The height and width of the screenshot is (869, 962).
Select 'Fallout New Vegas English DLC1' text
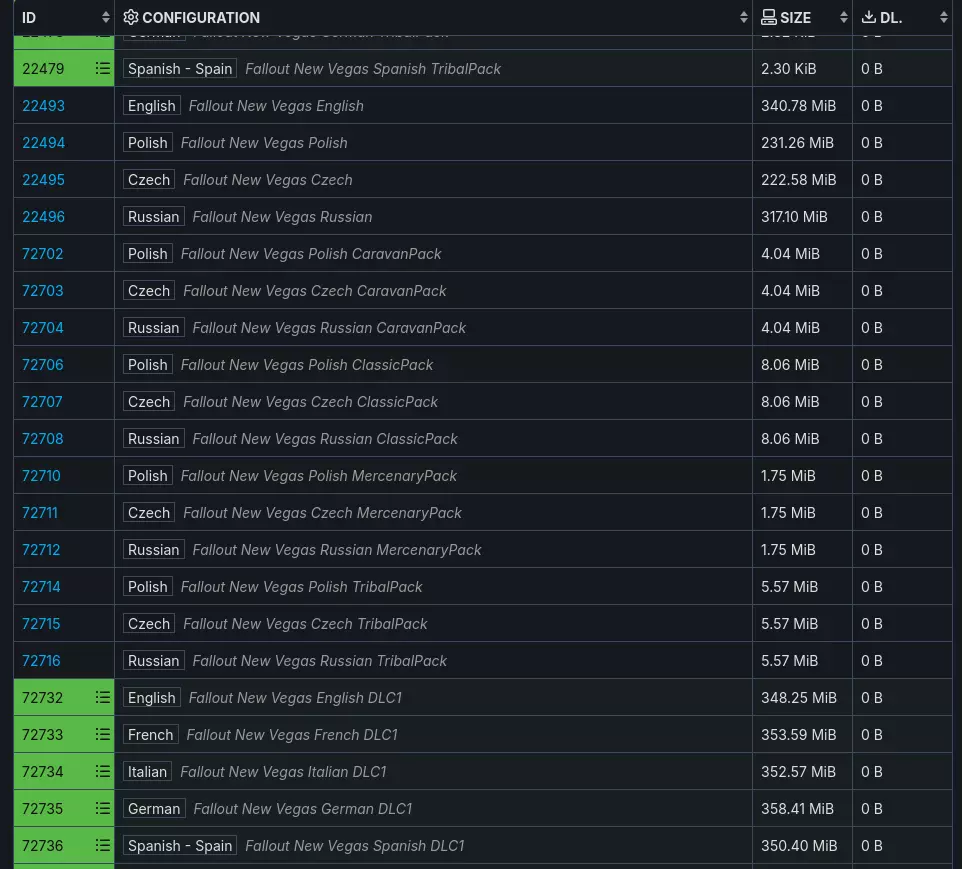pos(295,698)
